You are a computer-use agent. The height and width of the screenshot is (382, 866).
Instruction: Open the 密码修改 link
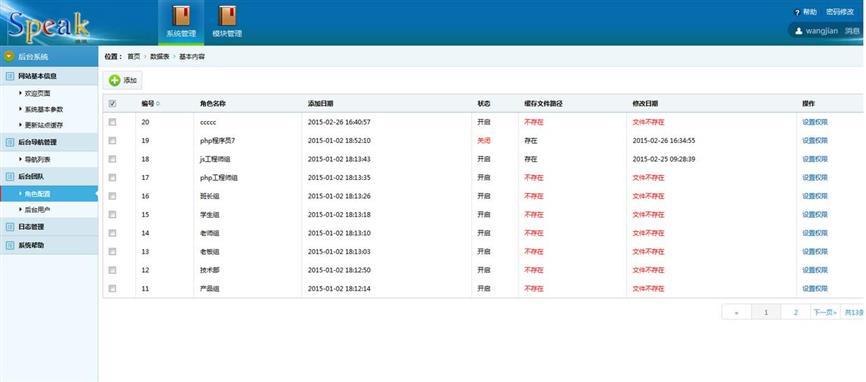pos(840,12)
